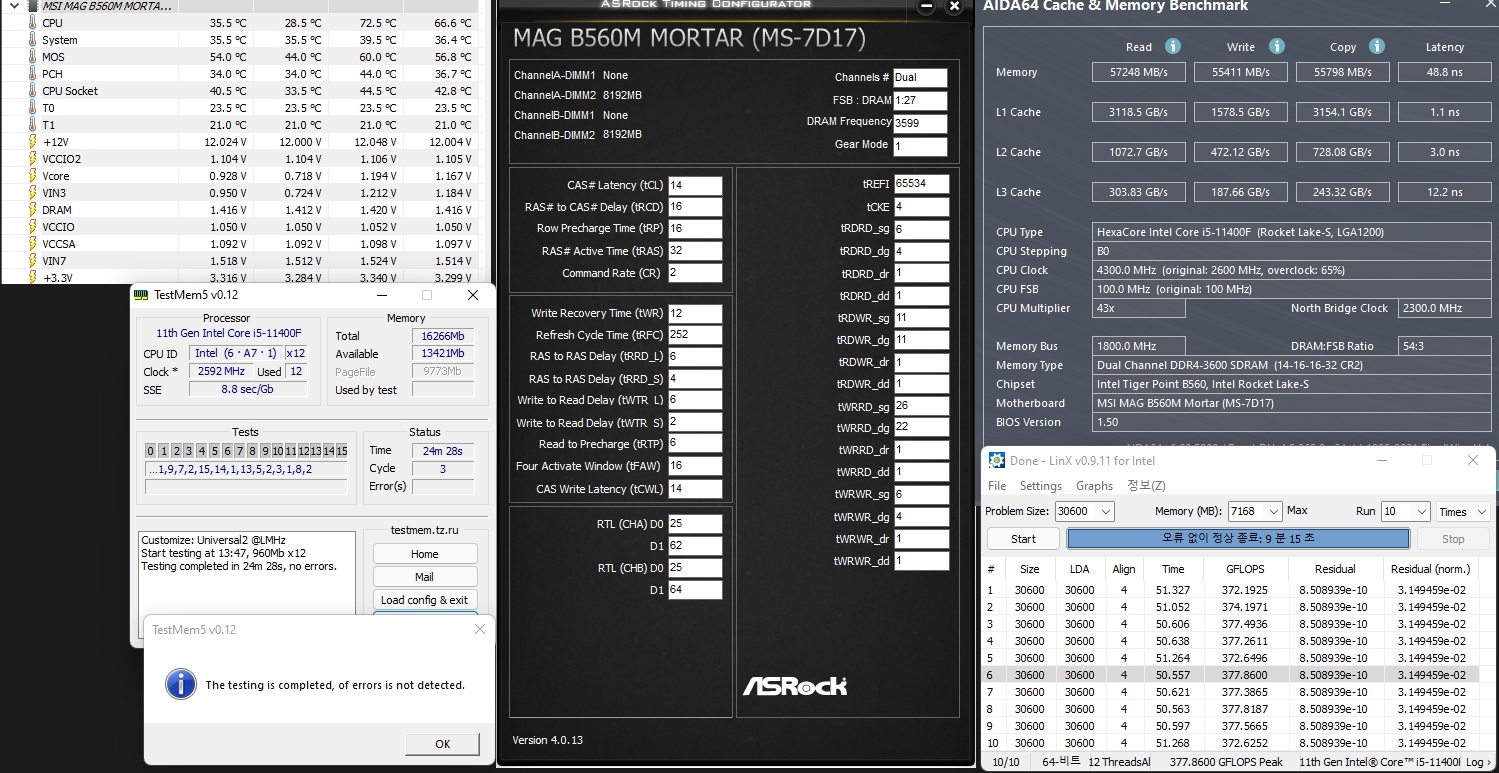The width and height of the screenshot is (1499, 773).
Task: Click the L3 Cache Read value 303.83 GB/s
Action: point(1139,192)
